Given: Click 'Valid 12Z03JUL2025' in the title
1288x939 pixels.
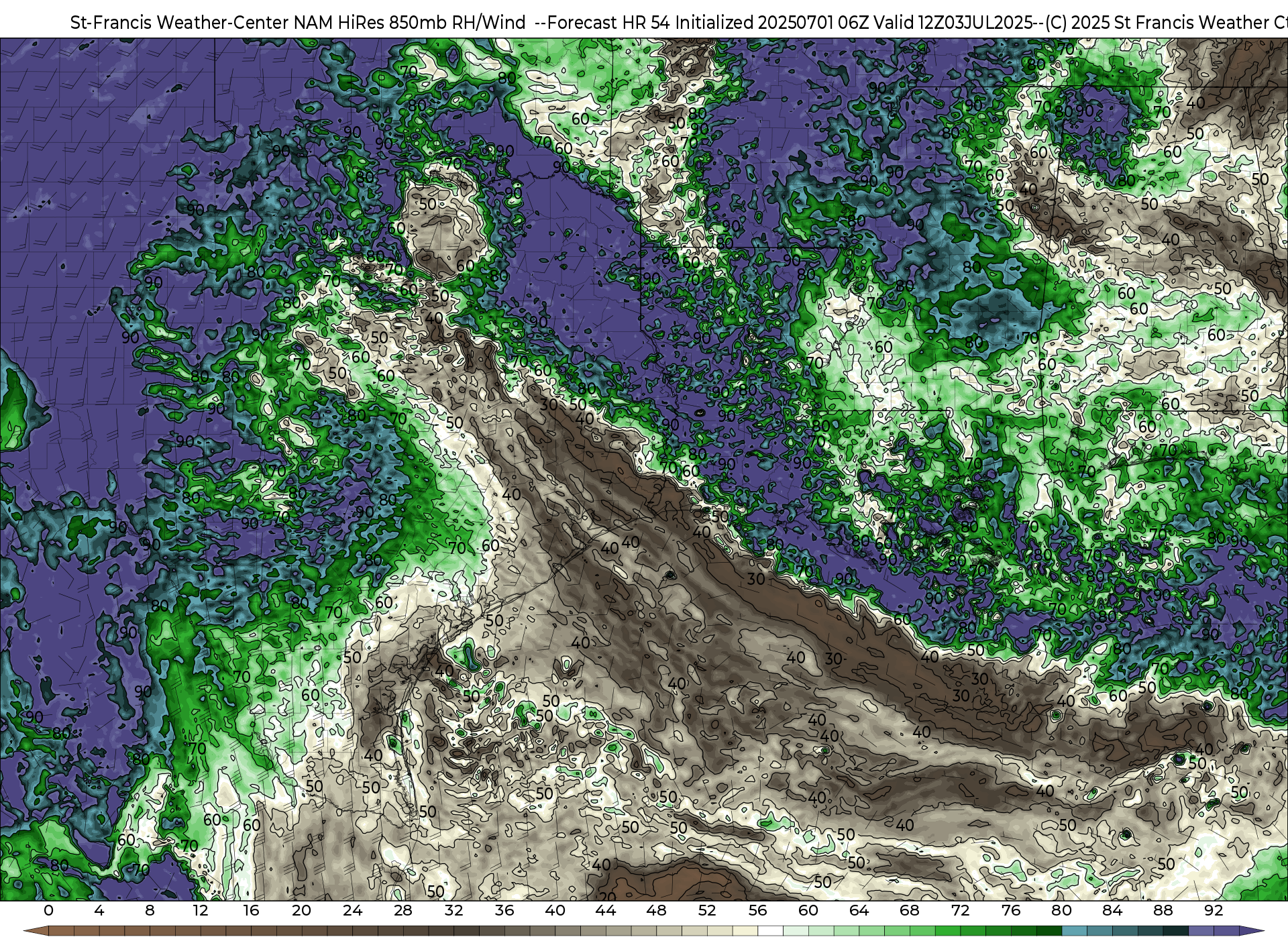Looking at the screenshot, I should coord(955,23).
